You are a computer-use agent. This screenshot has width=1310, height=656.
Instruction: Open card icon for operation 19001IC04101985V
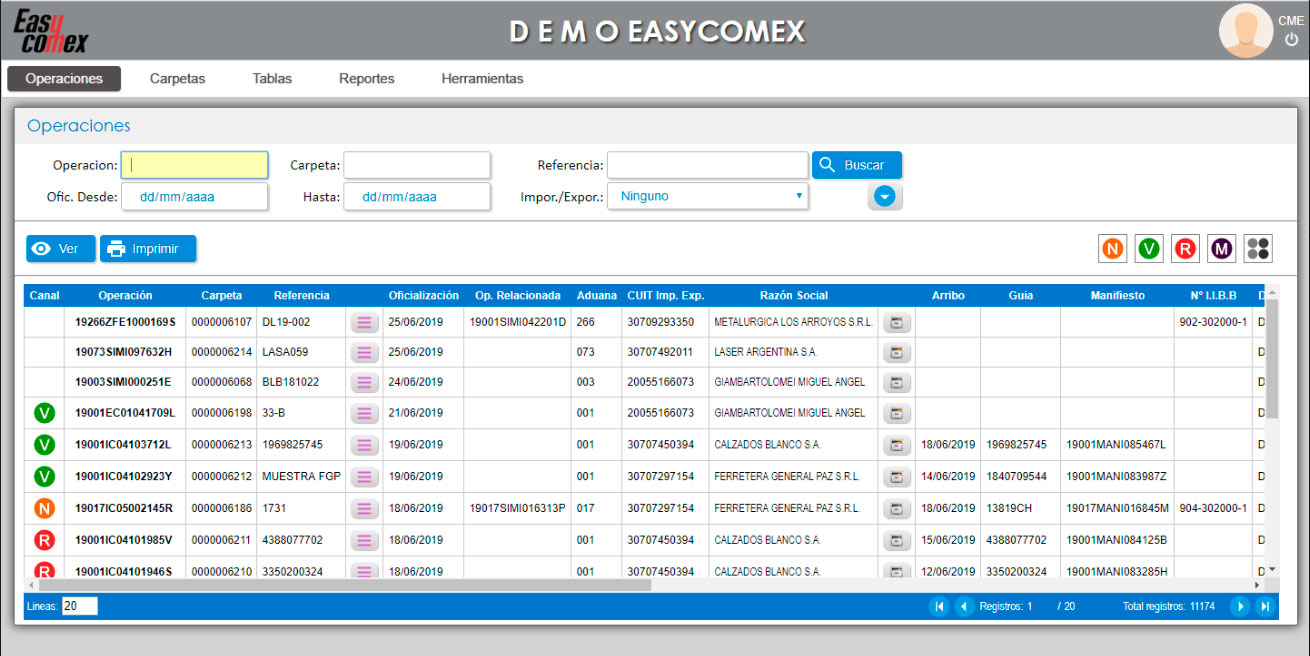[897, 541]
